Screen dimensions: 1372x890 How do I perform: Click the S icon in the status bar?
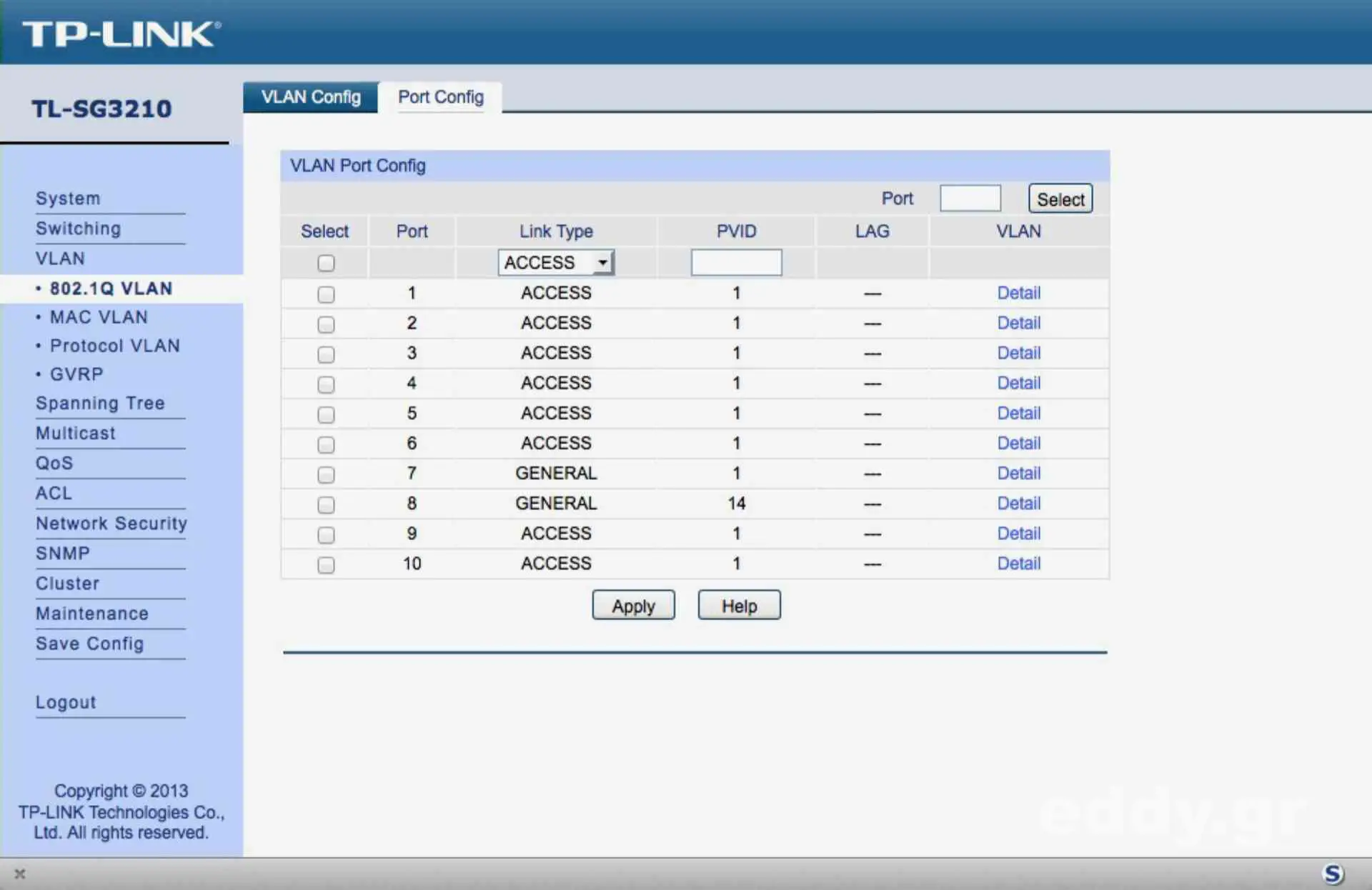click(1332, 873)
